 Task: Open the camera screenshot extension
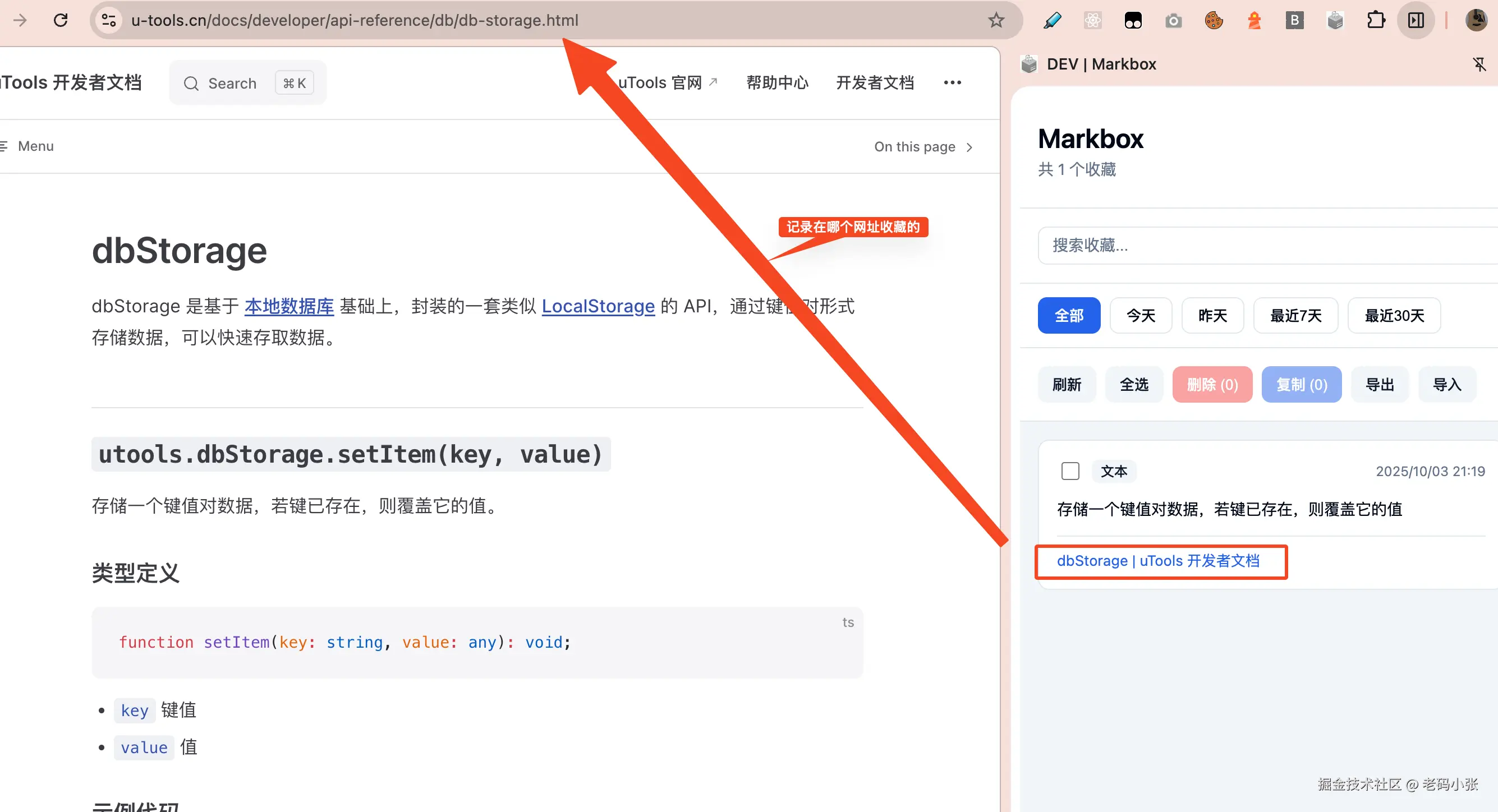[1173, 21]
